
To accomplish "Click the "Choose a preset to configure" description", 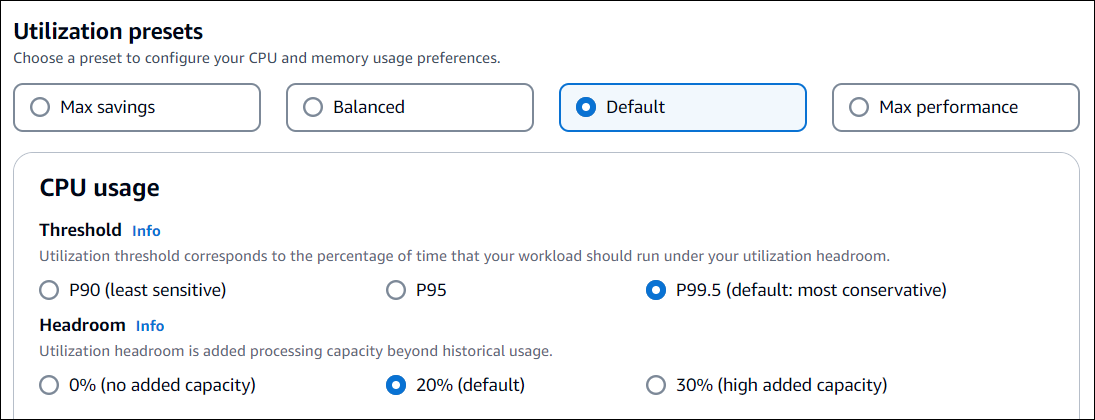I will coord(256,59).
